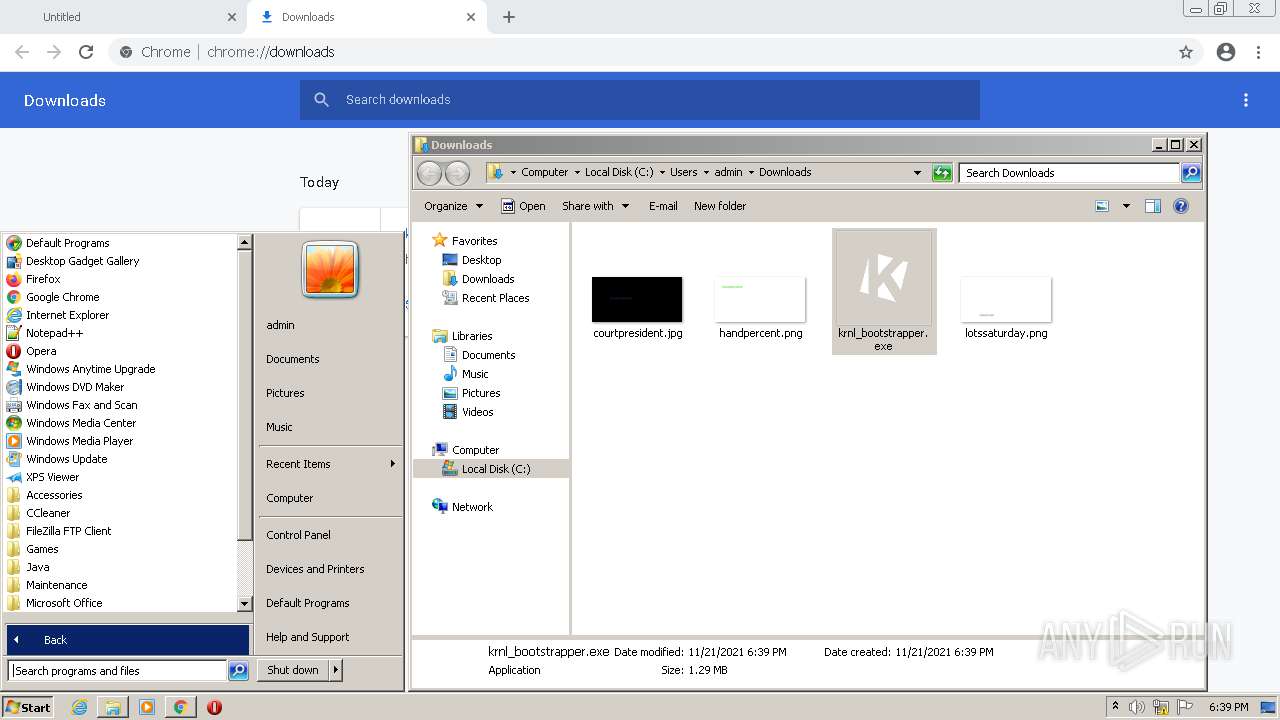Viewport: 1280px width, 720px height.
Task: Open a new Chrome tab with the plus button
Action: [x=509, y=17]
